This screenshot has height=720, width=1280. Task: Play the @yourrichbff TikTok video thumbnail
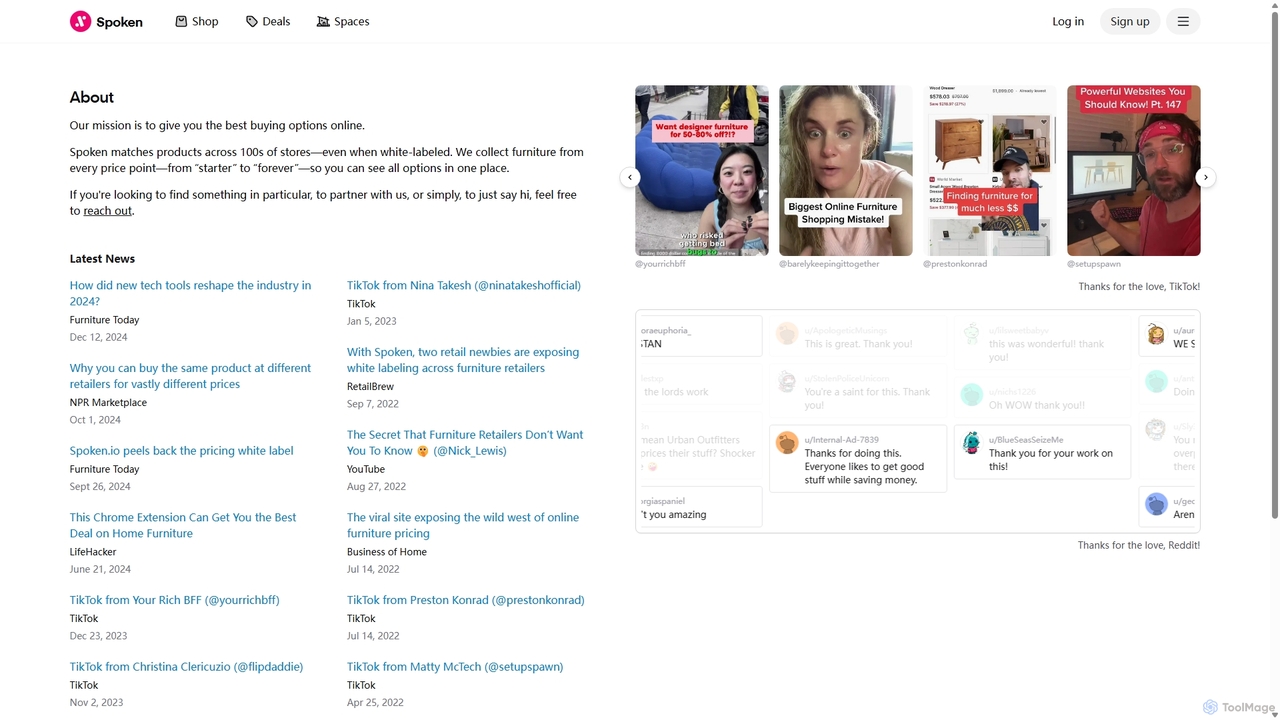click(x=702, y=171)
